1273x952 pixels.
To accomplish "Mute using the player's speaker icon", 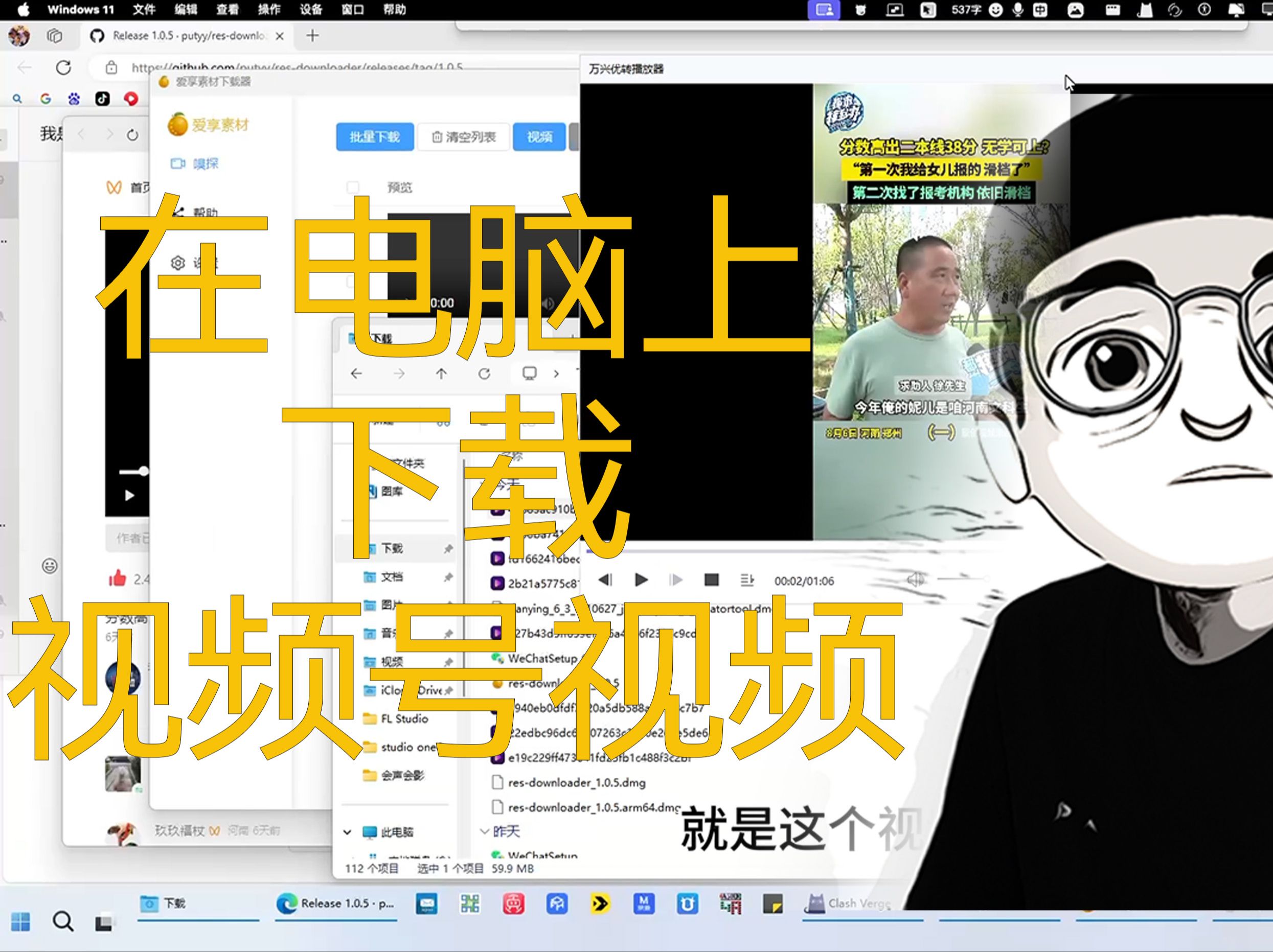I will tap(915, 580).
